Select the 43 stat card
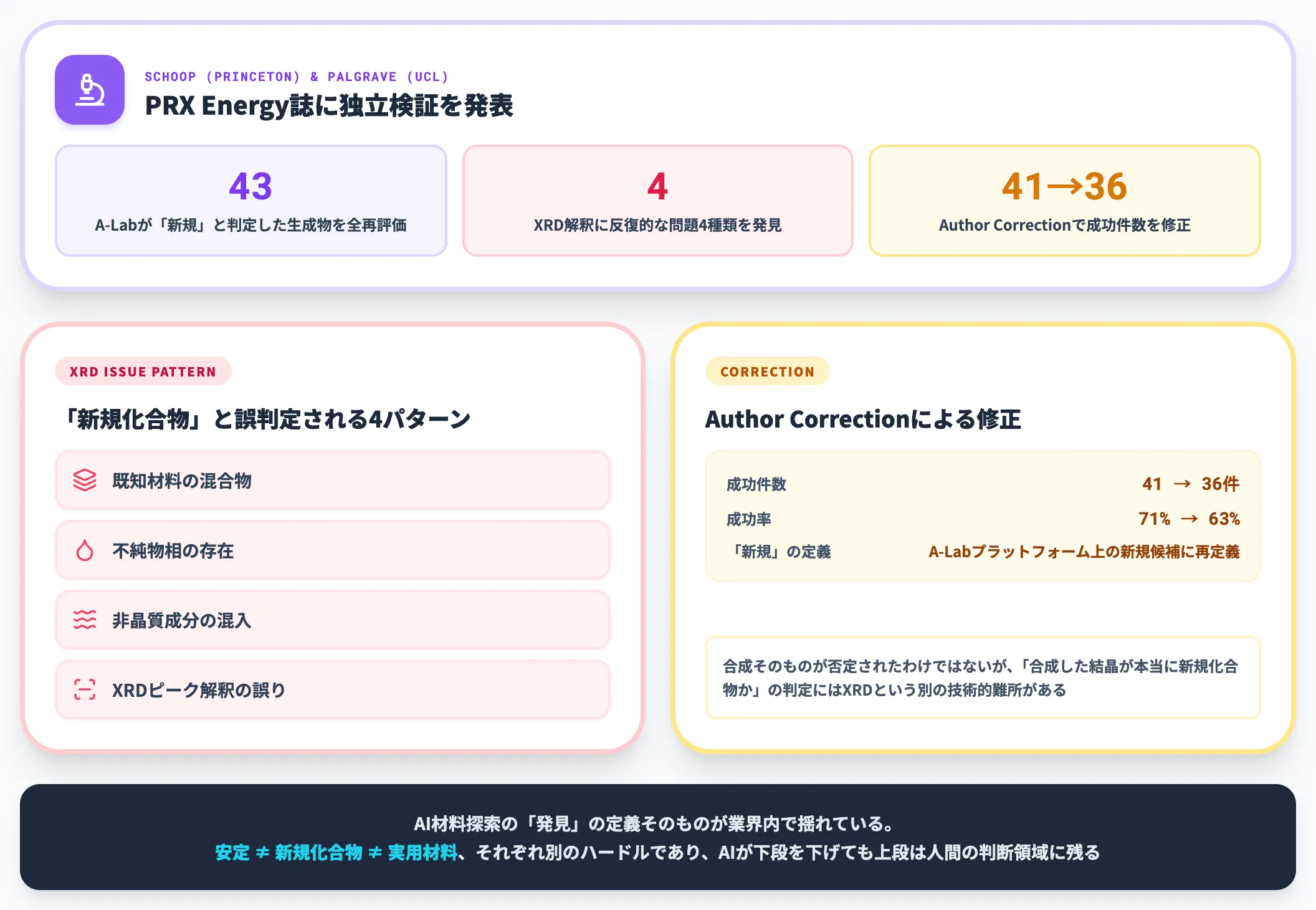 [x=251, y=201]
